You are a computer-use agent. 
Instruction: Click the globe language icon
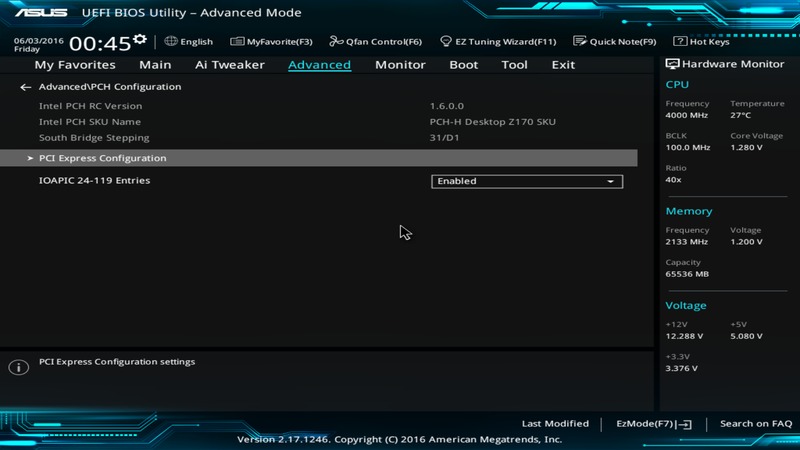coord(171,42)
